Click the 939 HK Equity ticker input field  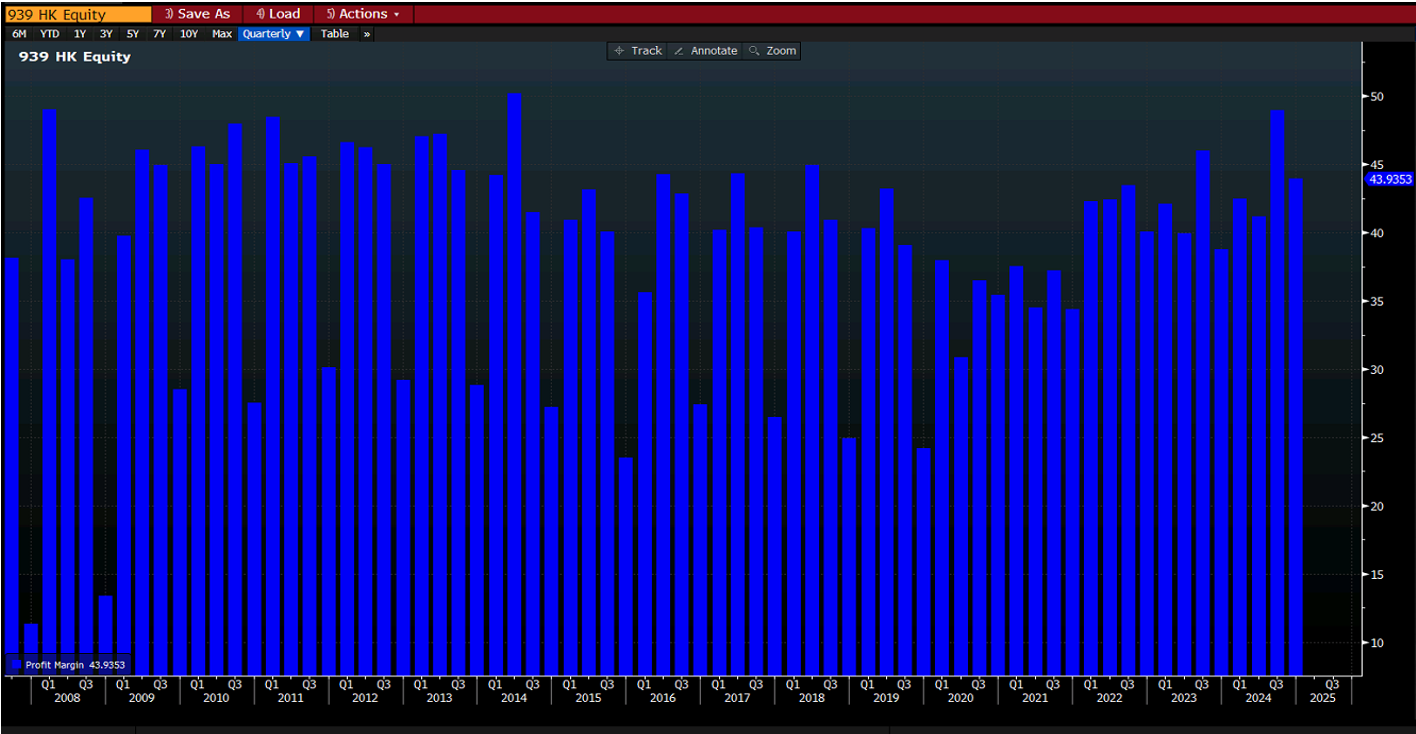(x=78, y=14)
